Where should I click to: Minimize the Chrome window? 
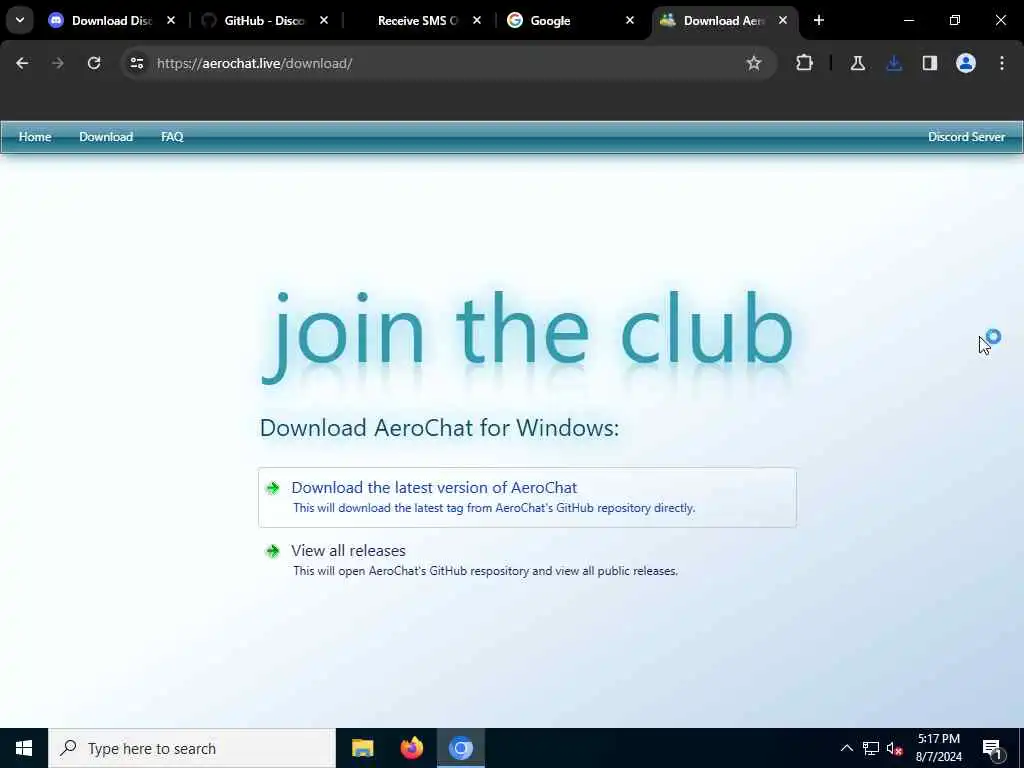(908, 20)
